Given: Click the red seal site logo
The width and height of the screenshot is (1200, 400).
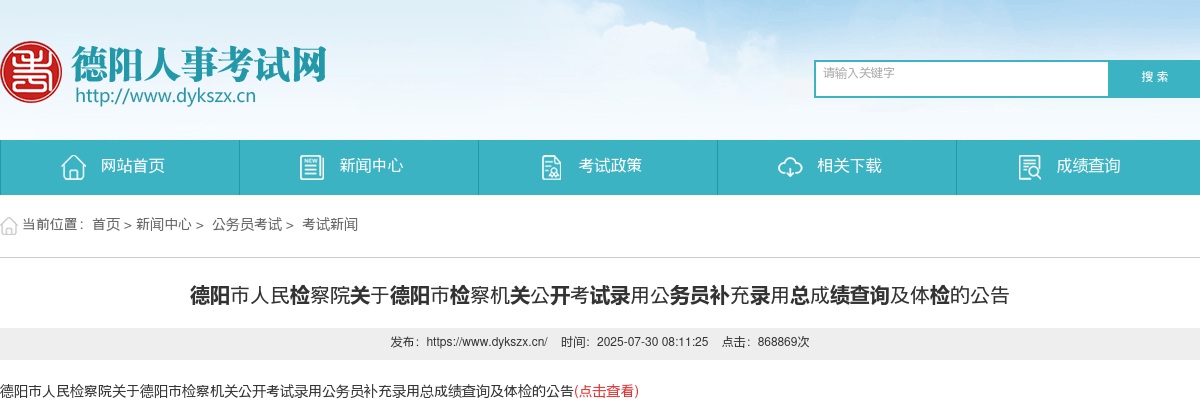Looking at the screenshot, I should (x=29, y=72).
